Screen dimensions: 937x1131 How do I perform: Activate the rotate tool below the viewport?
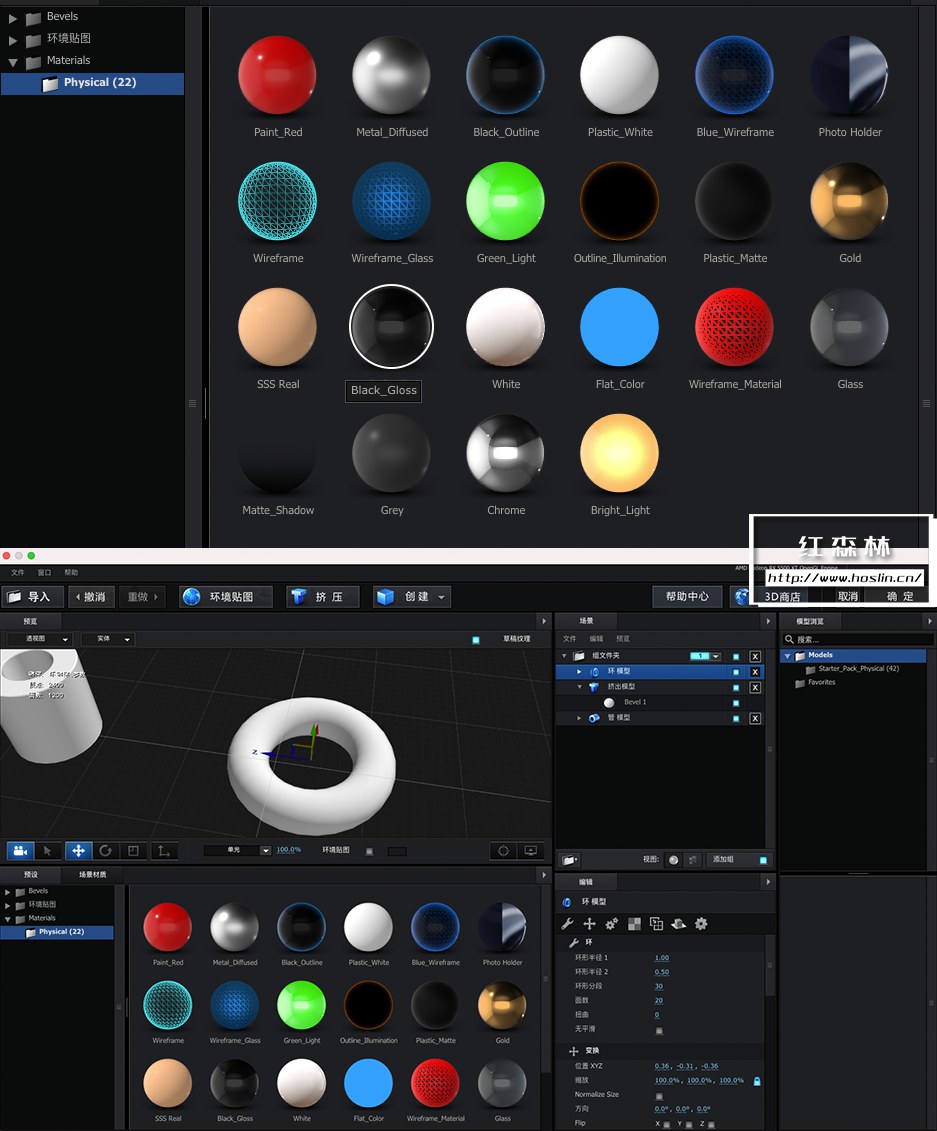pos(105,850)
